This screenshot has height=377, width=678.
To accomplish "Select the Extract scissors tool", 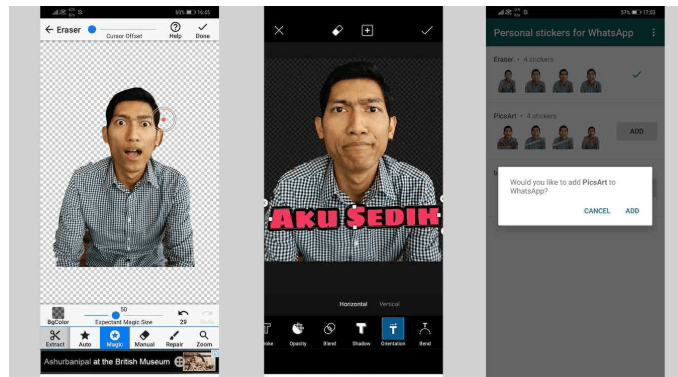I will (55, 338).
